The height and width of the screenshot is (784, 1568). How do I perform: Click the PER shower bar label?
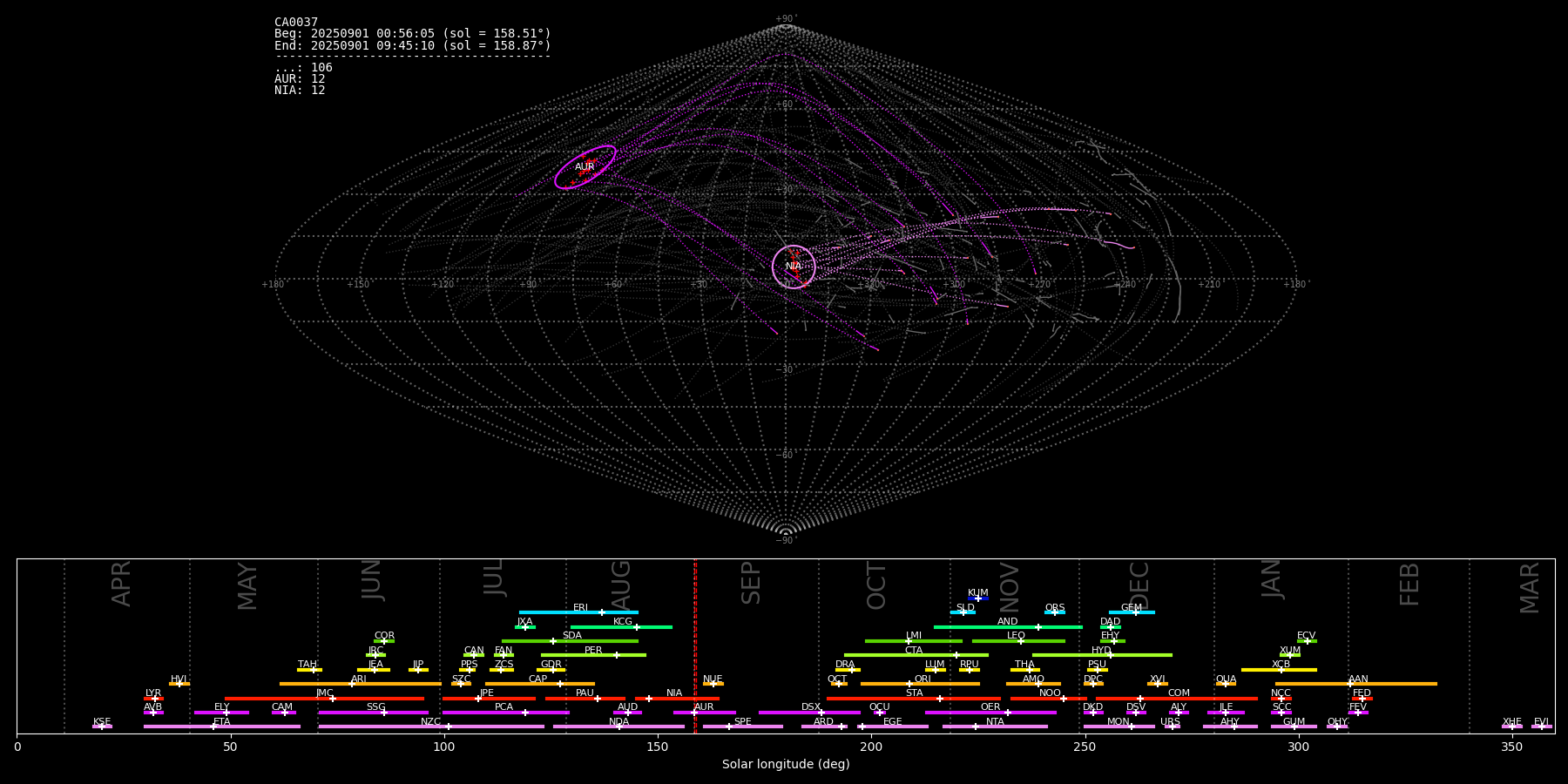593,651
